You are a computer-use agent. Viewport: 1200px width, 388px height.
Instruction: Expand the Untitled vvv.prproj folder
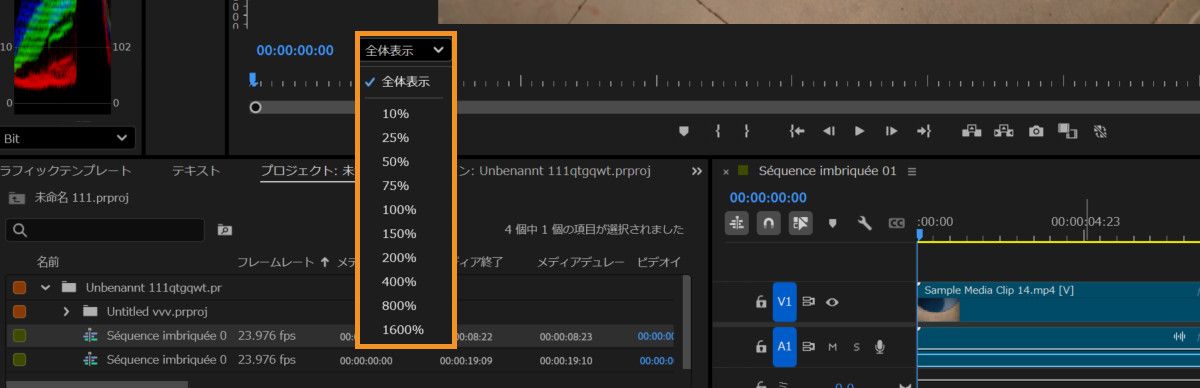67,311
